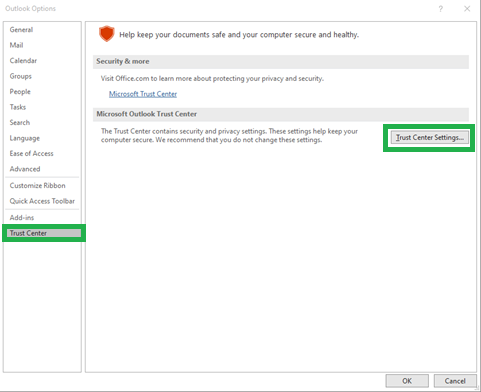The height and width of the screenshot is (392, 481).
Task: Open Trust Center Settings dialog
Action: [430, 138]
